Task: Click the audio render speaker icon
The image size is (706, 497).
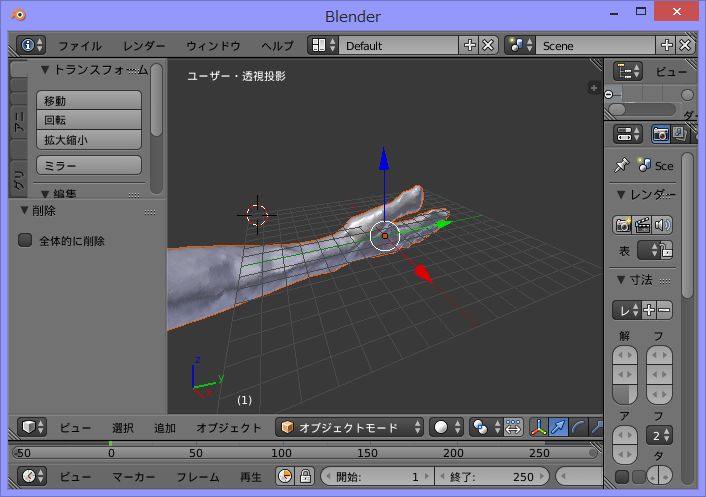Action: click(662, 225)
